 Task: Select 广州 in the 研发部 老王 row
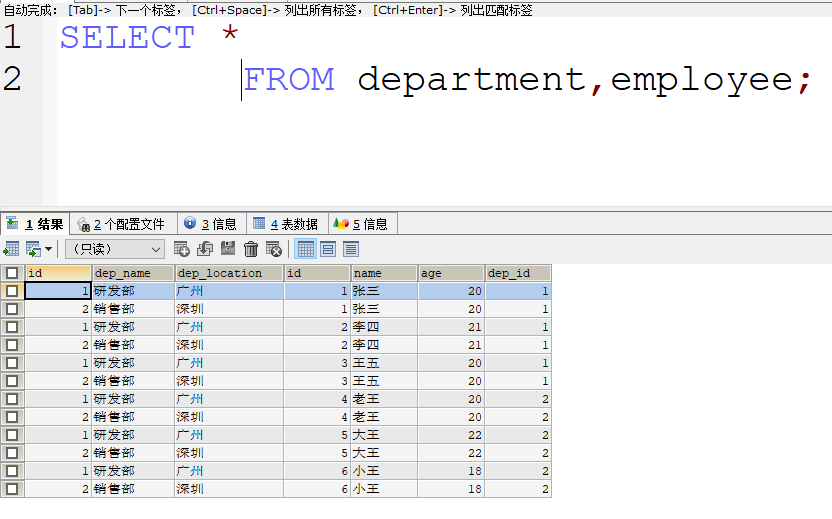pyautogui.click(x=229, y=399)
